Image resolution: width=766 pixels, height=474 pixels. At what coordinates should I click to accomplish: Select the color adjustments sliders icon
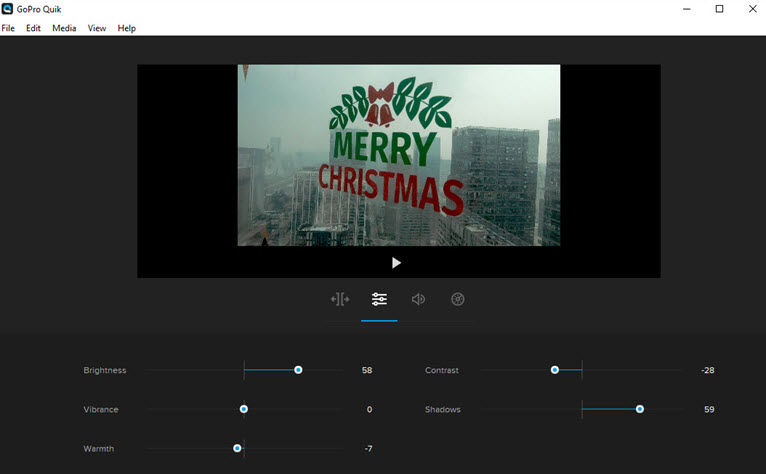coord(379,299)
